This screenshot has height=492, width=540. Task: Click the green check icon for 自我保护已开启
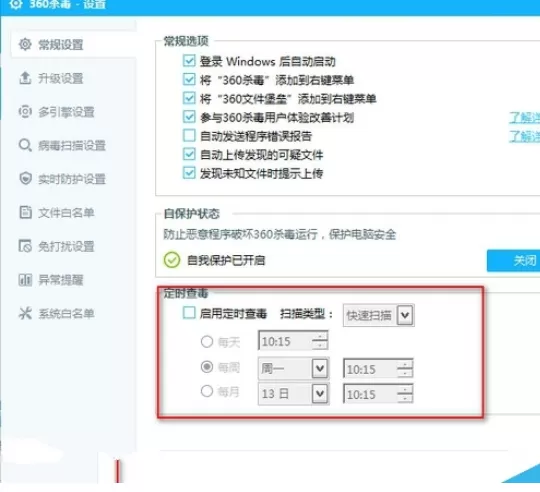(x=172, y=260)
